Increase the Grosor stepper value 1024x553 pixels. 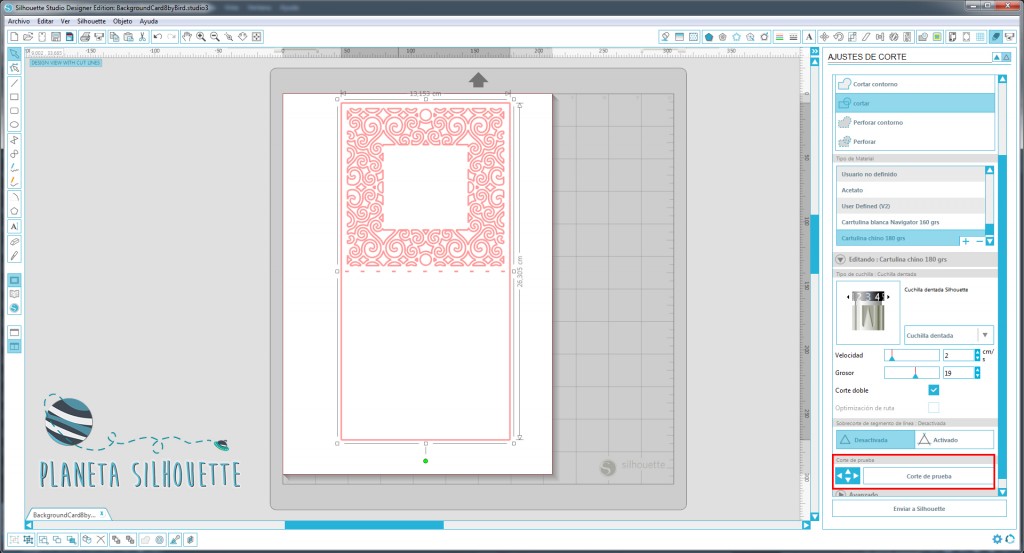(977, 370)
